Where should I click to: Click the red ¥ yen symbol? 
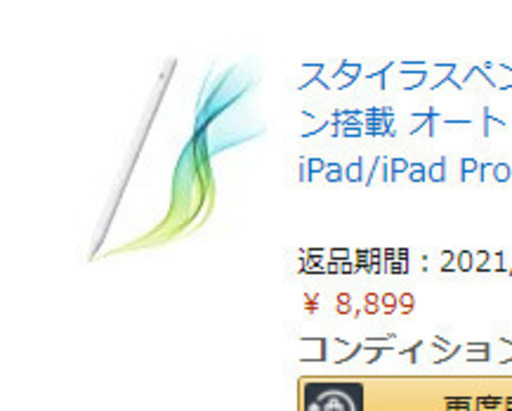pos(311,304)
